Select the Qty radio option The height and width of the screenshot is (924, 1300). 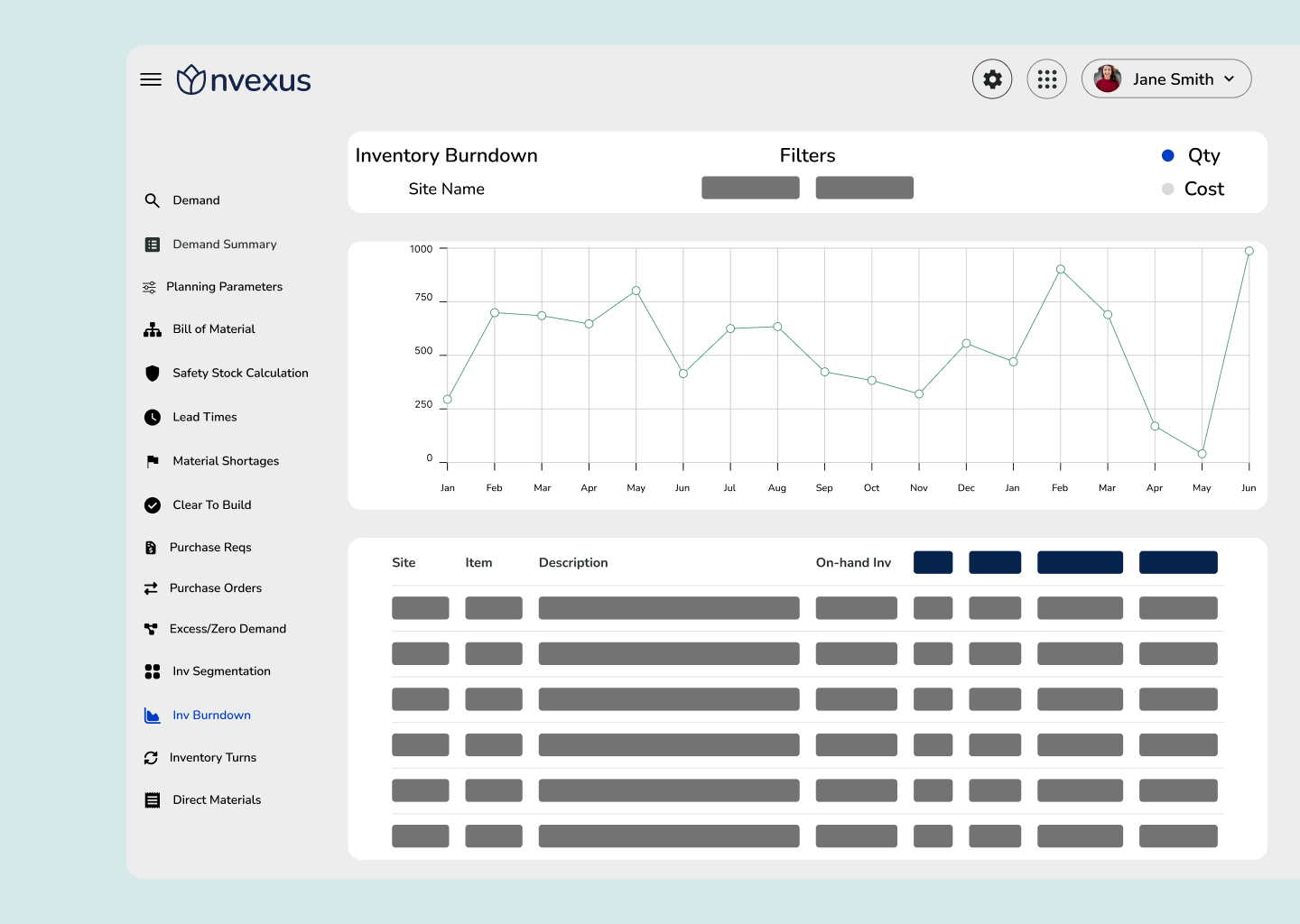[x=1167, y=155]
